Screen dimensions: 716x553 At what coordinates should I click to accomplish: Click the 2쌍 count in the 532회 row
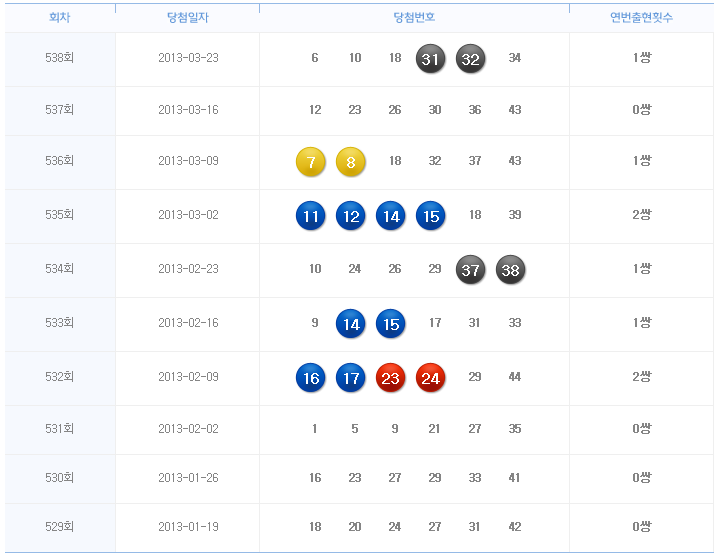tap(641, 377)
